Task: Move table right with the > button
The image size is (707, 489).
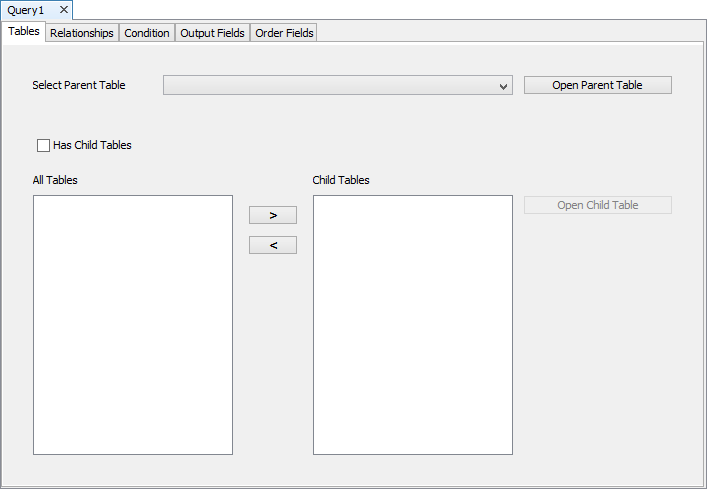Action: point(273,215)
